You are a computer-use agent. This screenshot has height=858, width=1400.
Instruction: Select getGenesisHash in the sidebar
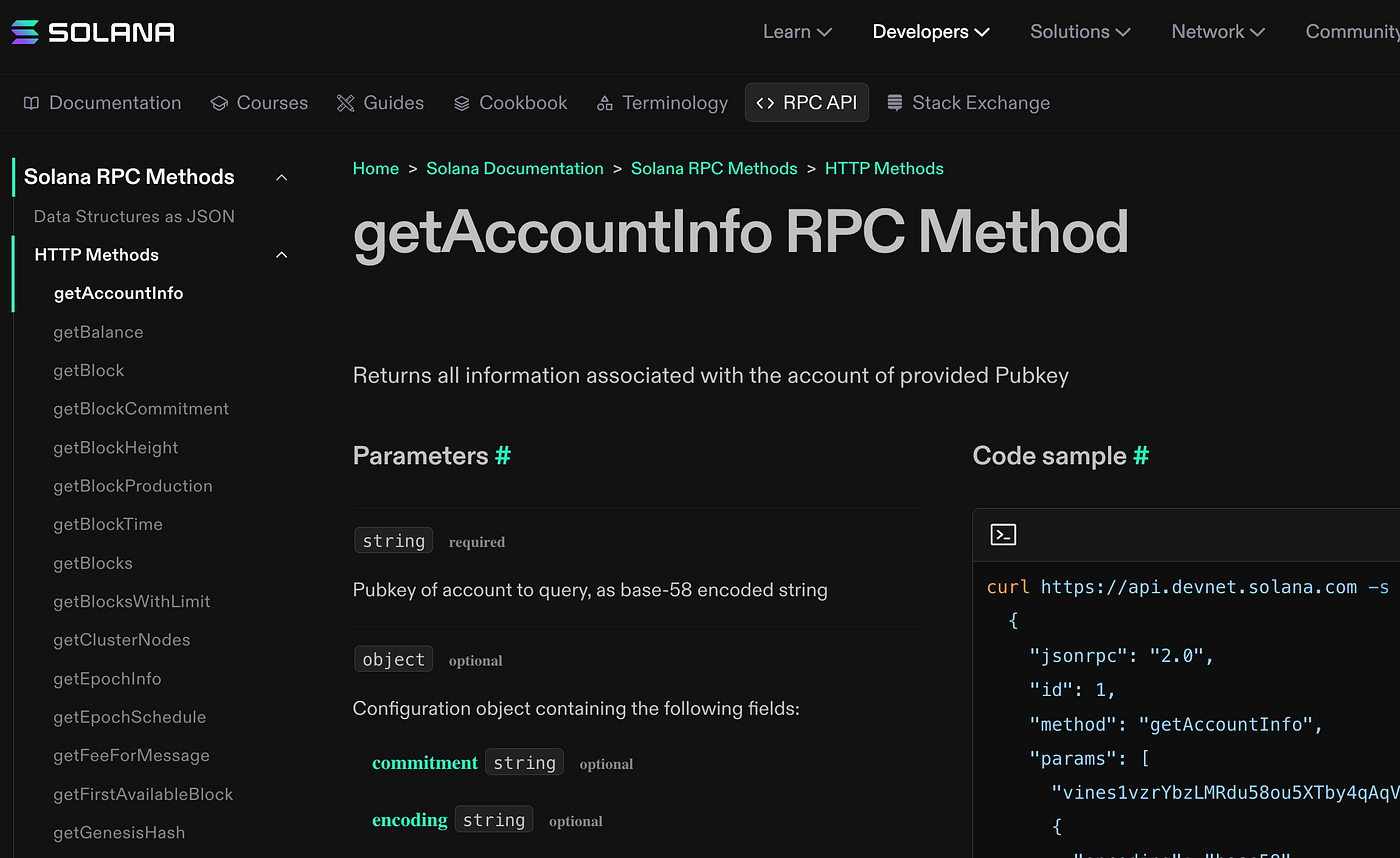point(119,833)
